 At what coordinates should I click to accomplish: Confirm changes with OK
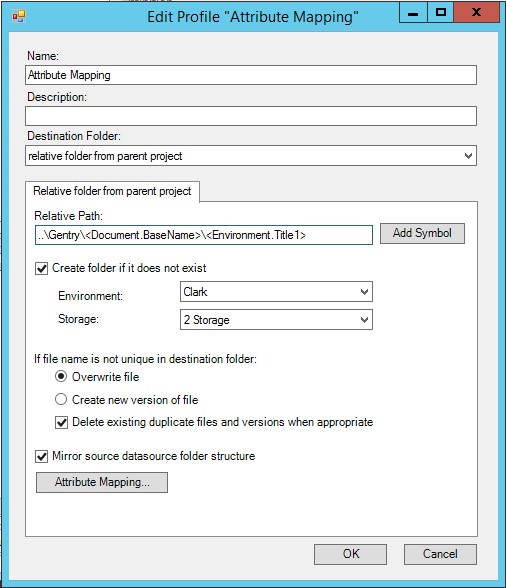pos(350,554)
